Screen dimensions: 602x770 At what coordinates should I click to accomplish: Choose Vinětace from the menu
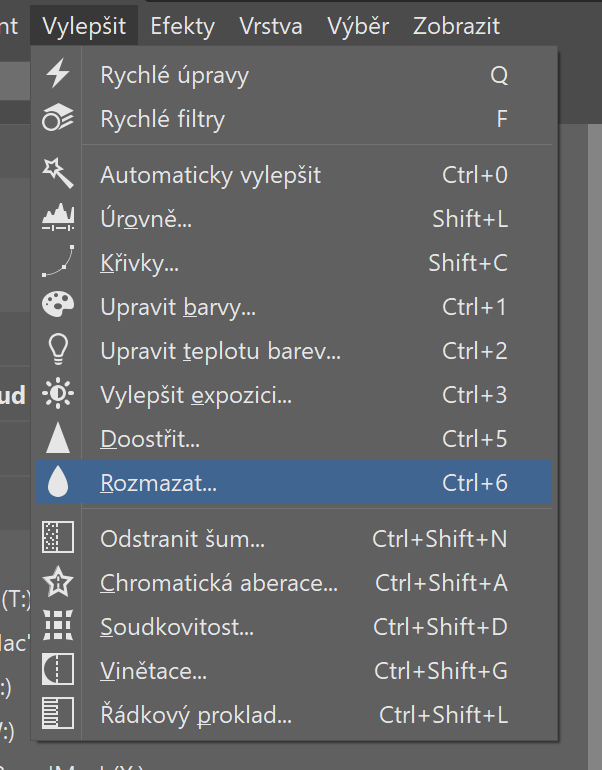[153, 671]
